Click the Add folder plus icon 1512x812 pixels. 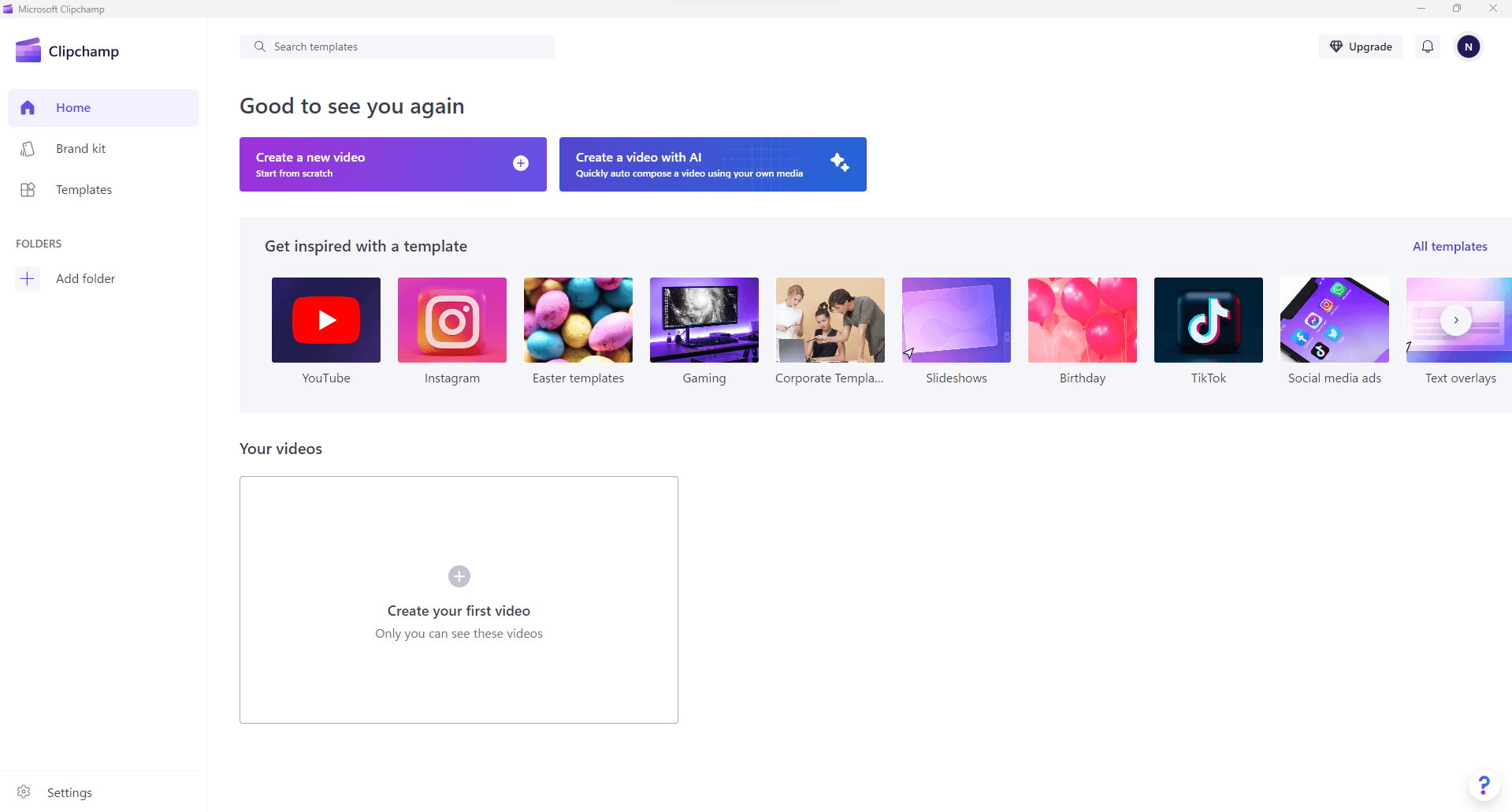pos(28,279)
